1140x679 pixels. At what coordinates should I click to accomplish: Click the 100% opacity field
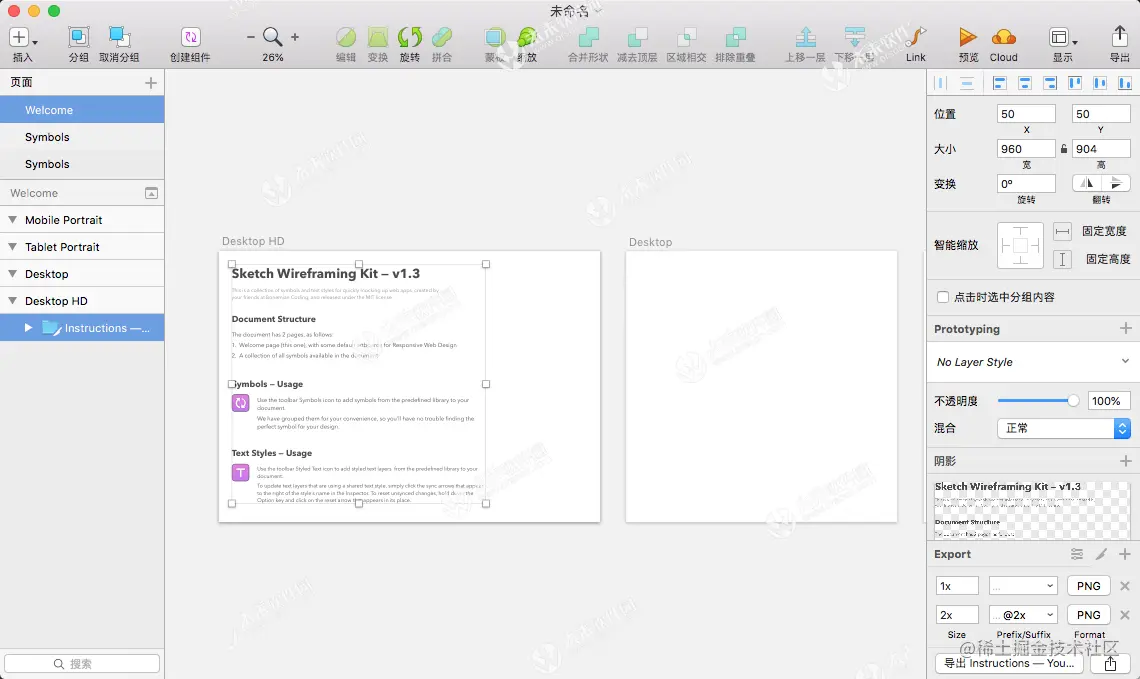(1109, 401)
